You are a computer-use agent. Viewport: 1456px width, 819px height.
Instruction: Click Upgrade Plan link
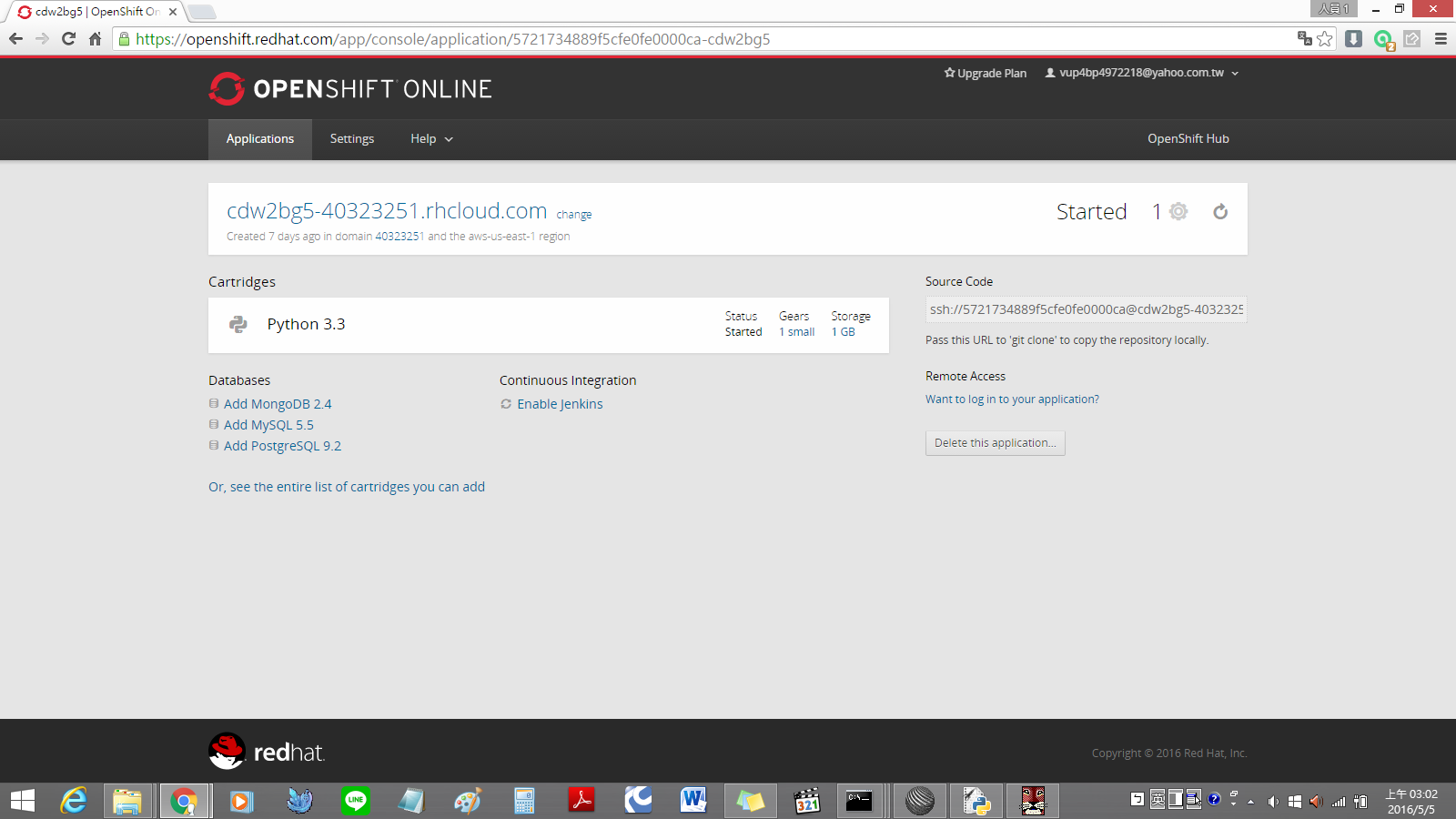click(986, 73)
